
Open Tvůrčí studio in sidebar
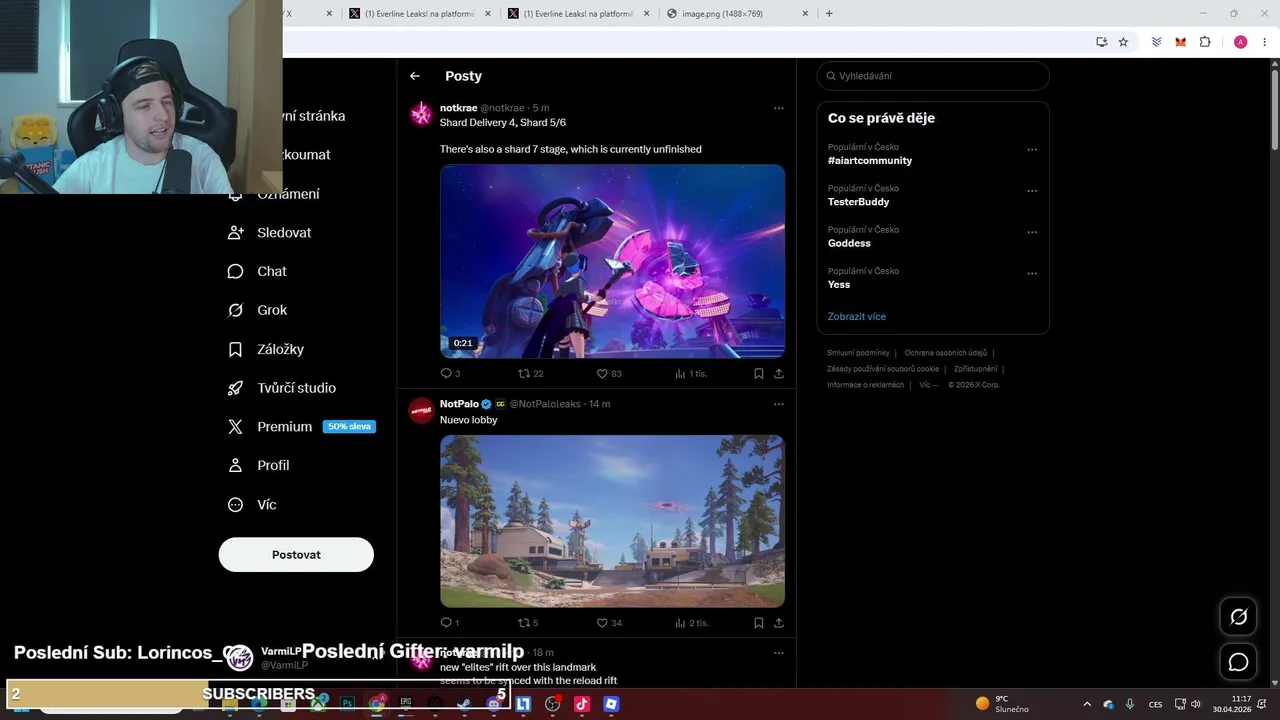(282, 388)
